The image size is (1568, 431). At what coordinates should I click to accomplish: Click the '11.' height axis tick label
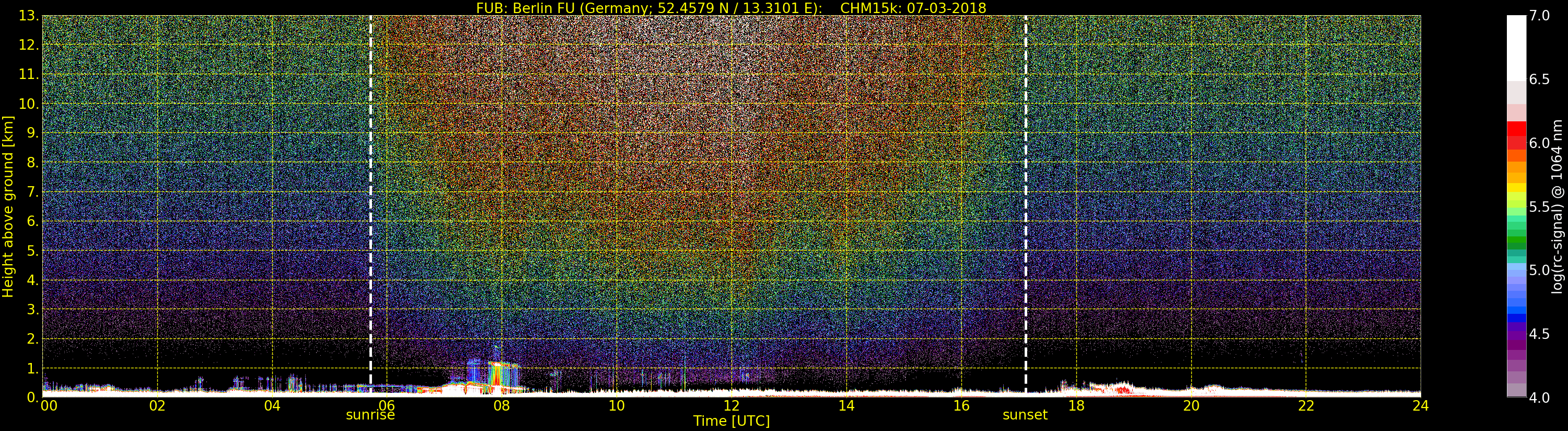[29, 74]
